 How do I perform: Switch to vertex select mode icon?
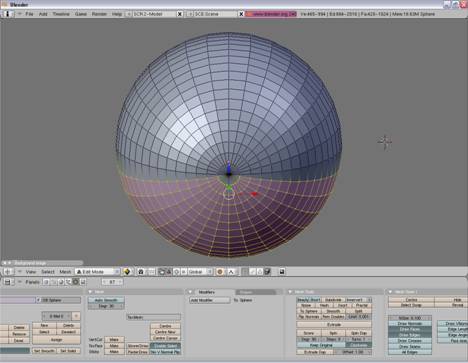point(246,272)
